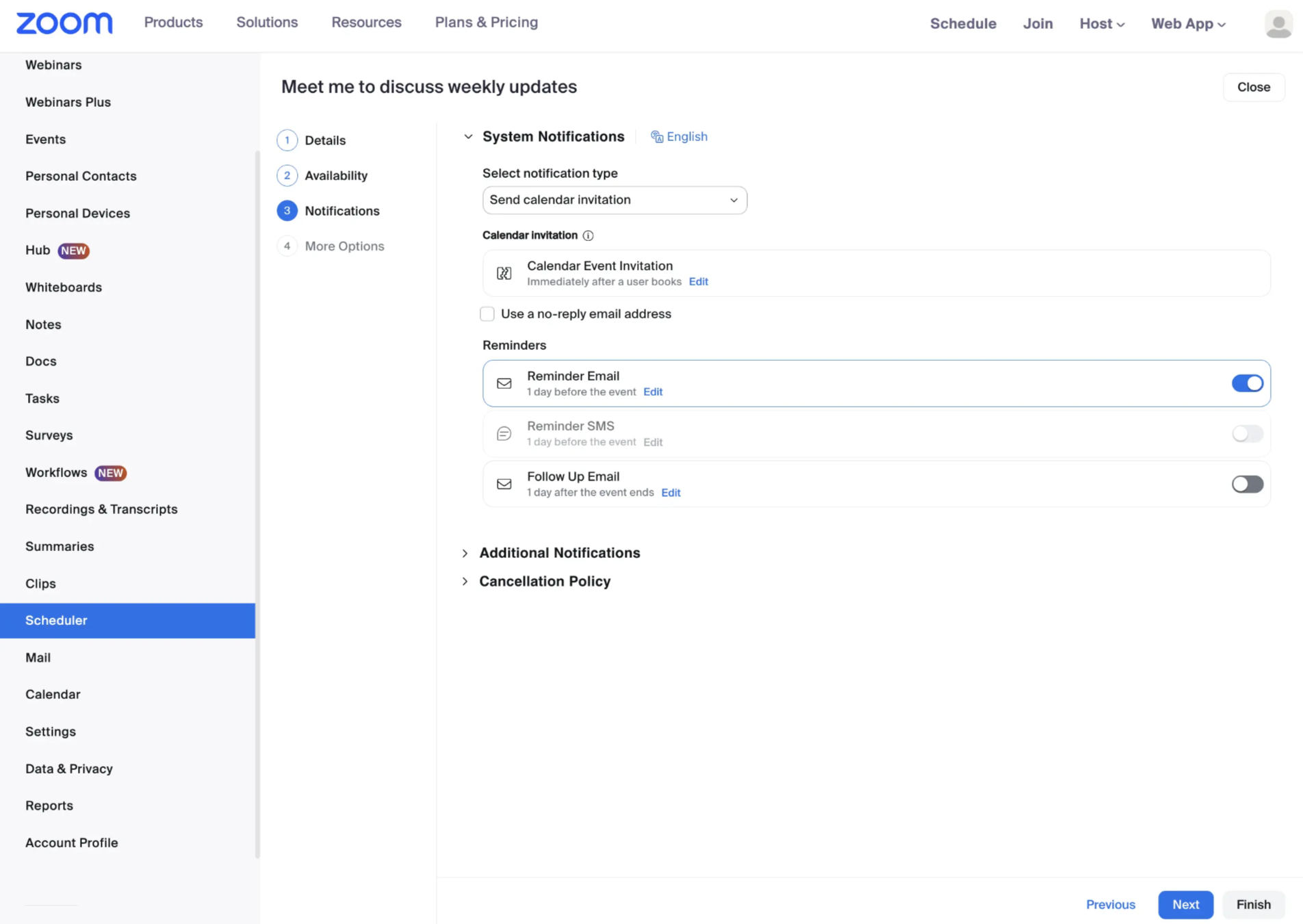Check Use a no-reply email address
1303x924 pixels.
click(487, 313)
